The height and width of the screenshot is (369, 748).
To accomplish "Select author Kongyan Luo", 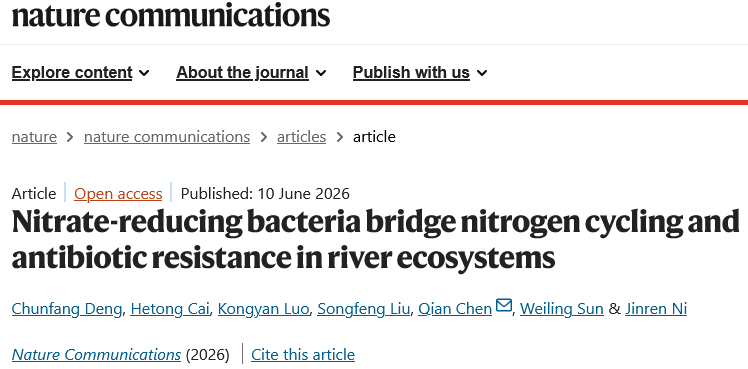I will pyautogui.click(x=263, y=309).
